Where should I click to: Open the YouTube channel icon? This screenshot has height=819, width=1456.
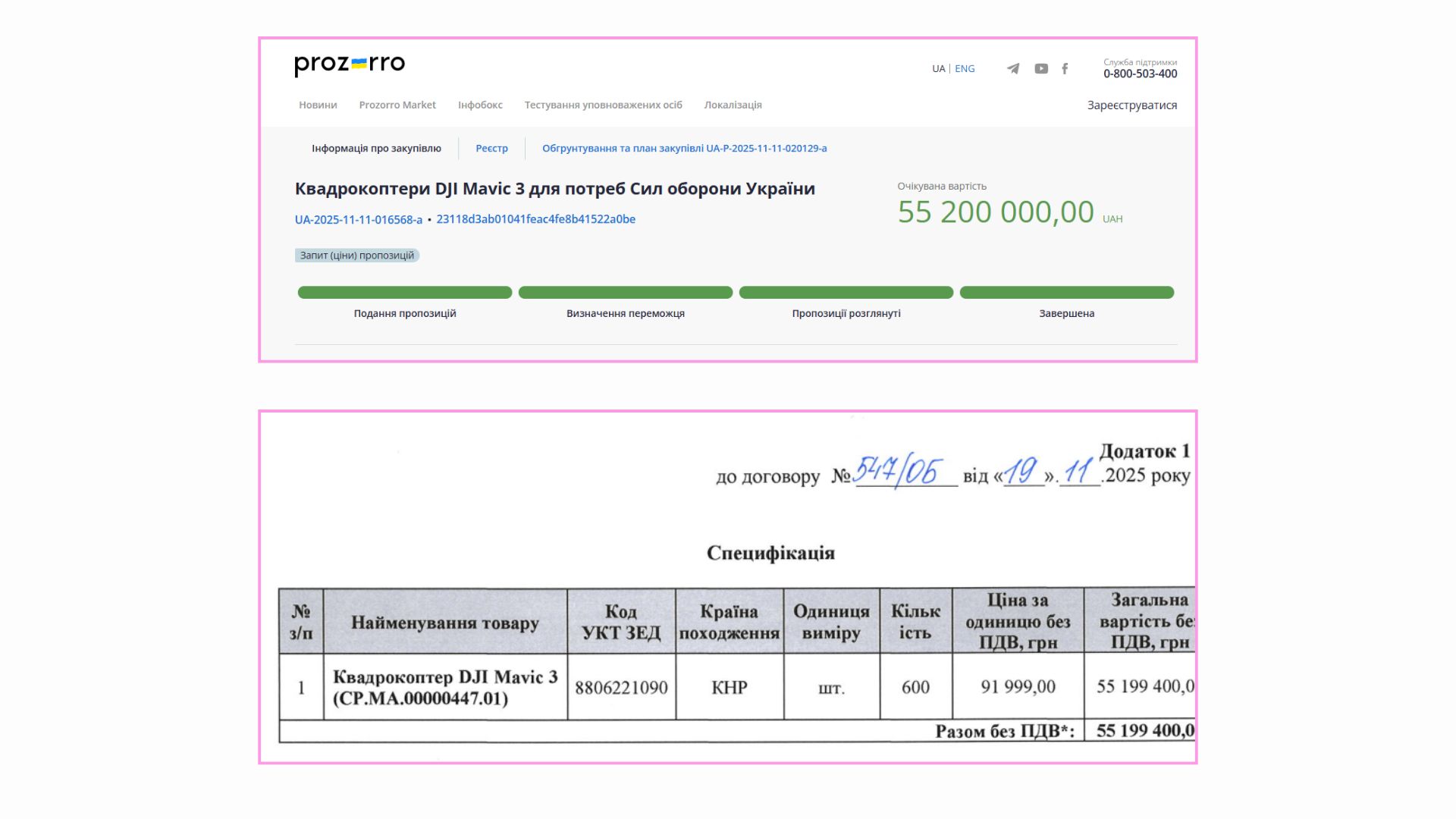point(1041,69)
